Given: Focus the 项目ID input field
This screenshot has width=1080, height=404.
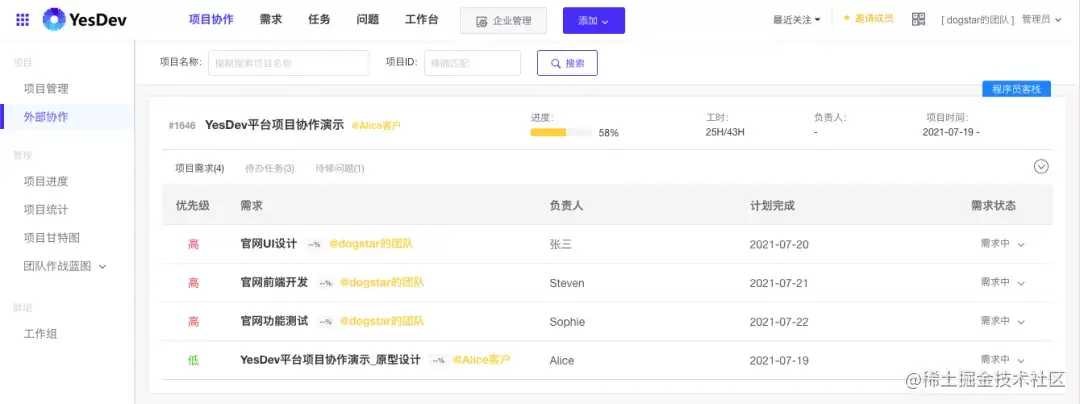Looking at the screenshot, I should pyautogui.click(x=472, y=63).
